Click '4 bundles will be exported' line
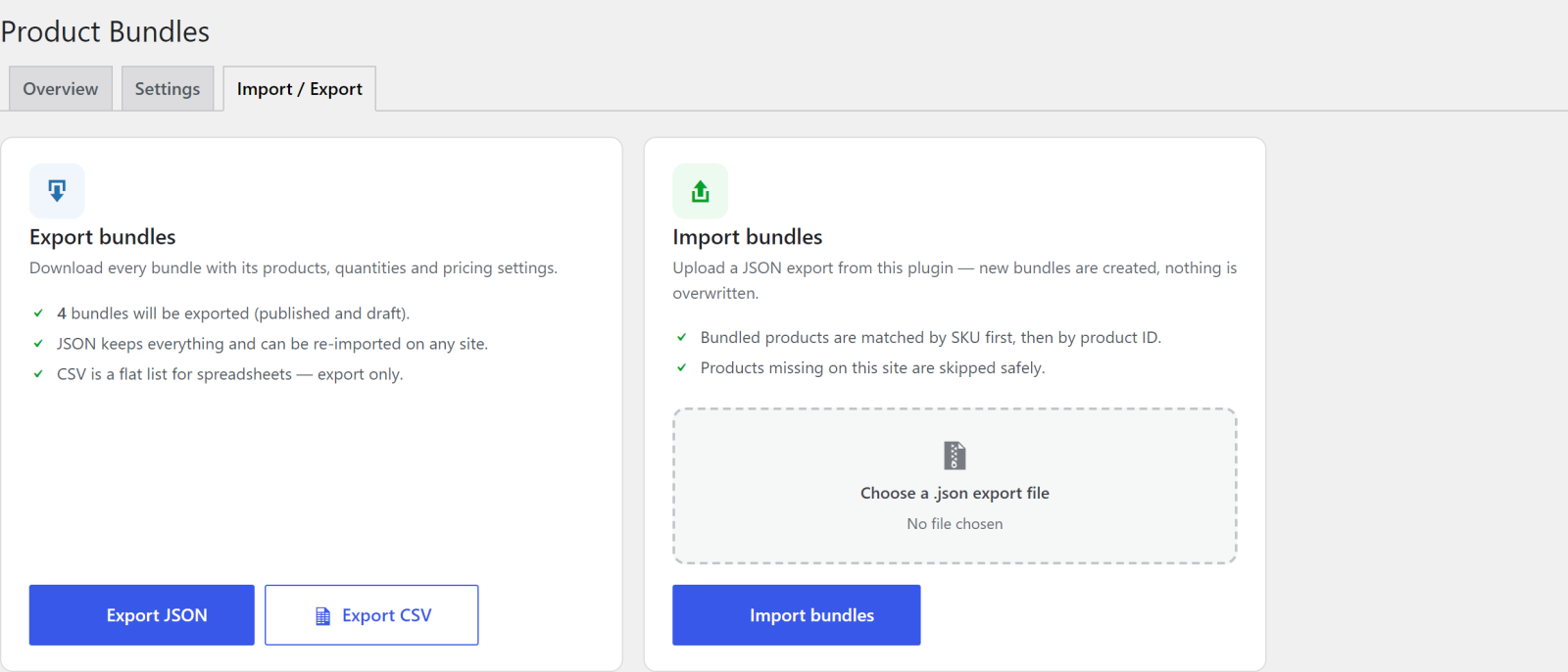The height and width of the screenshot is (672, 1568). point(233,313)
